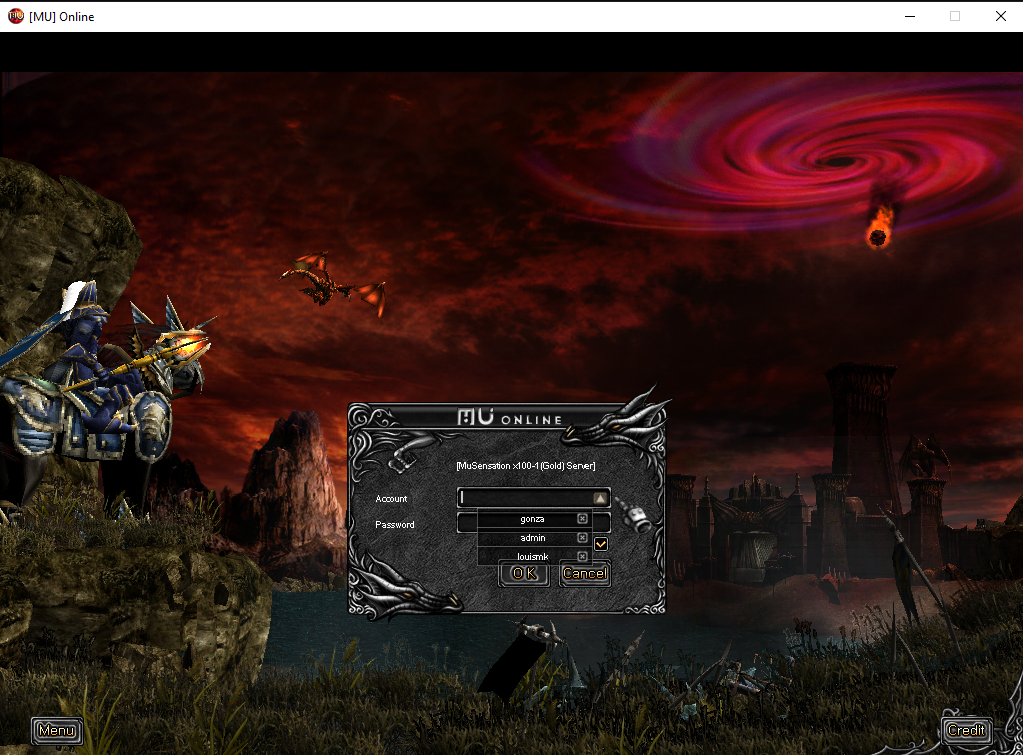Choose admin from the saved accounts list
The width and height of the screenshot is (1023, 755).
pos(532,538)
